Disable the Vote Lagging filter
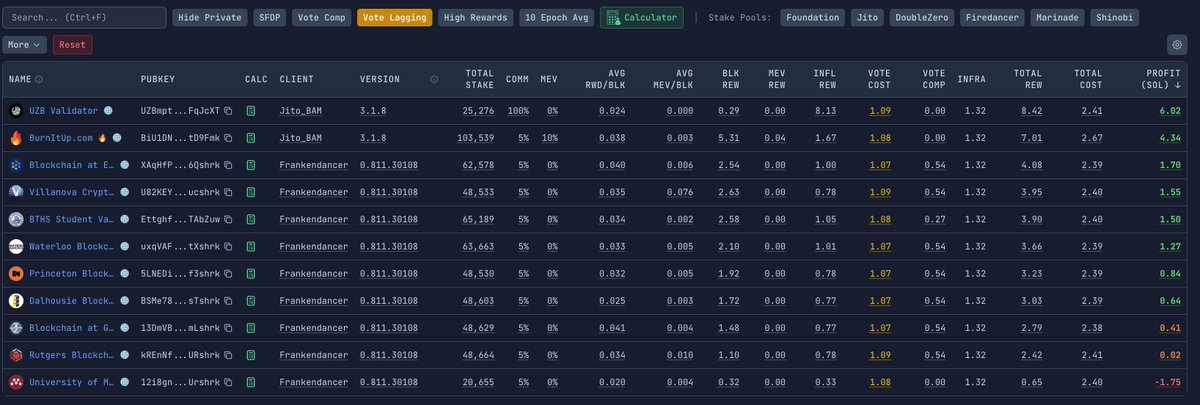This screenshot has height=405, width=1200. tap(394, 18)
